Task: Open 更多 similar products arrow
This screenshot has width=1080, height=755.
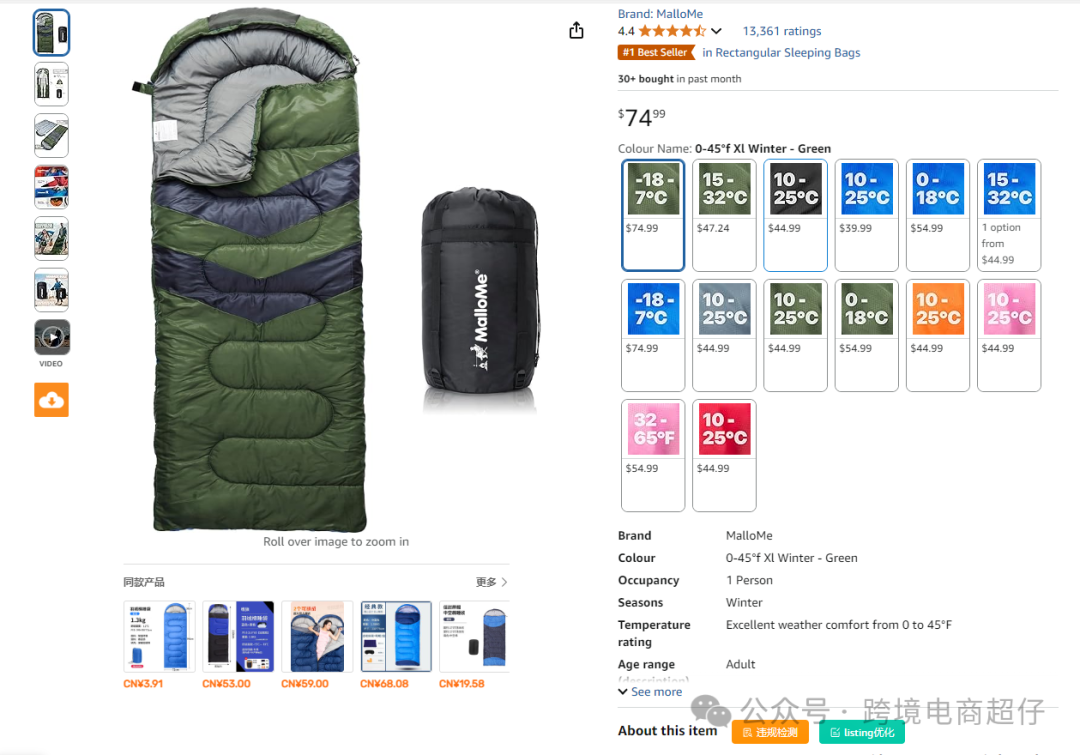Action: pyautogui.click(x=492, y=582)
